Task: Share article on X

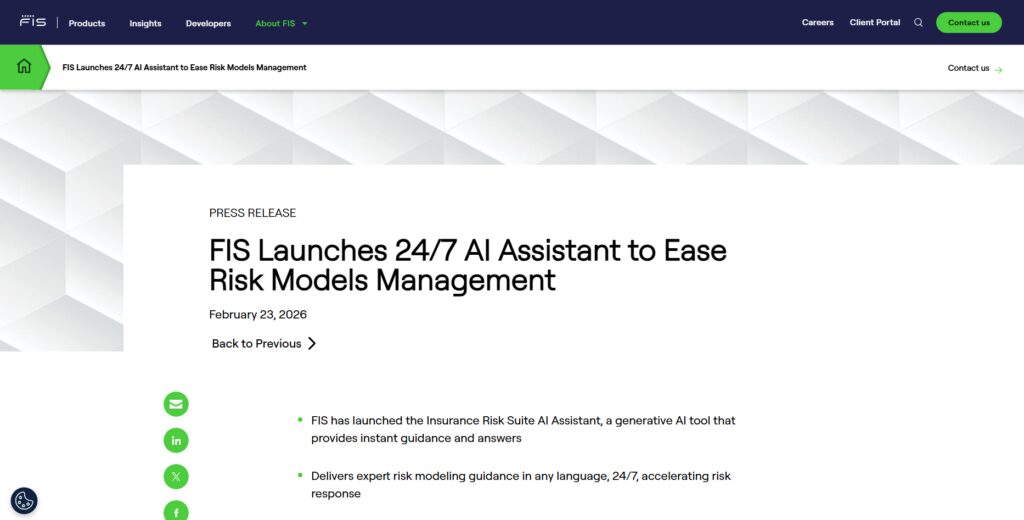Action: coord(176,476)
